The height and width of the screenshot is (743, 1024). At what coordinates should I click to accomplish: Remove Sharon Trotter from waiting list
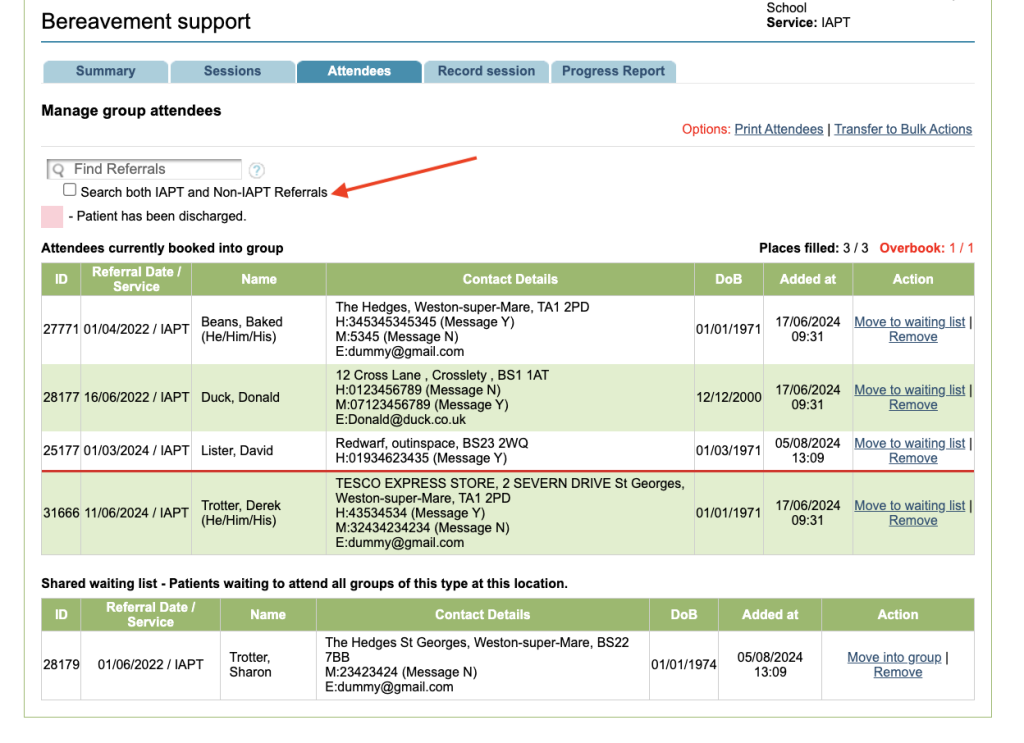898,672
